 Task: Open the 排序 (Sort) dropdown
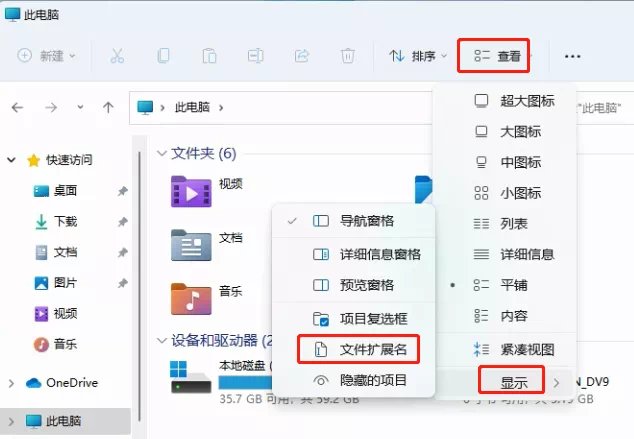click(x=418, y=56)
